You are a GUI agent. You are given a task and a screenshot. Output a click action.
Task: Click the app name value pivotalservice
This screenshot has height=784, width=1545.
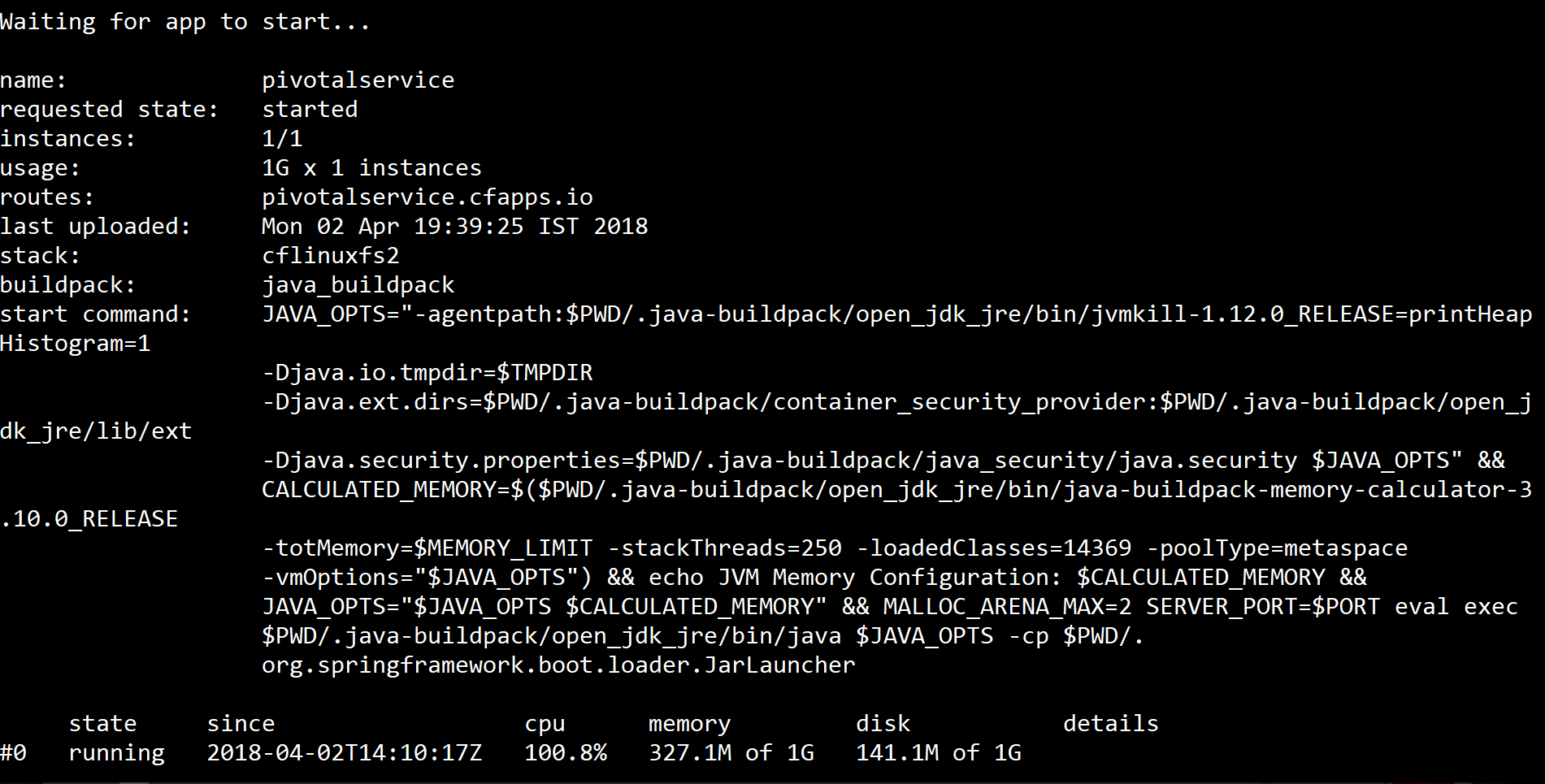click(358, 80)
